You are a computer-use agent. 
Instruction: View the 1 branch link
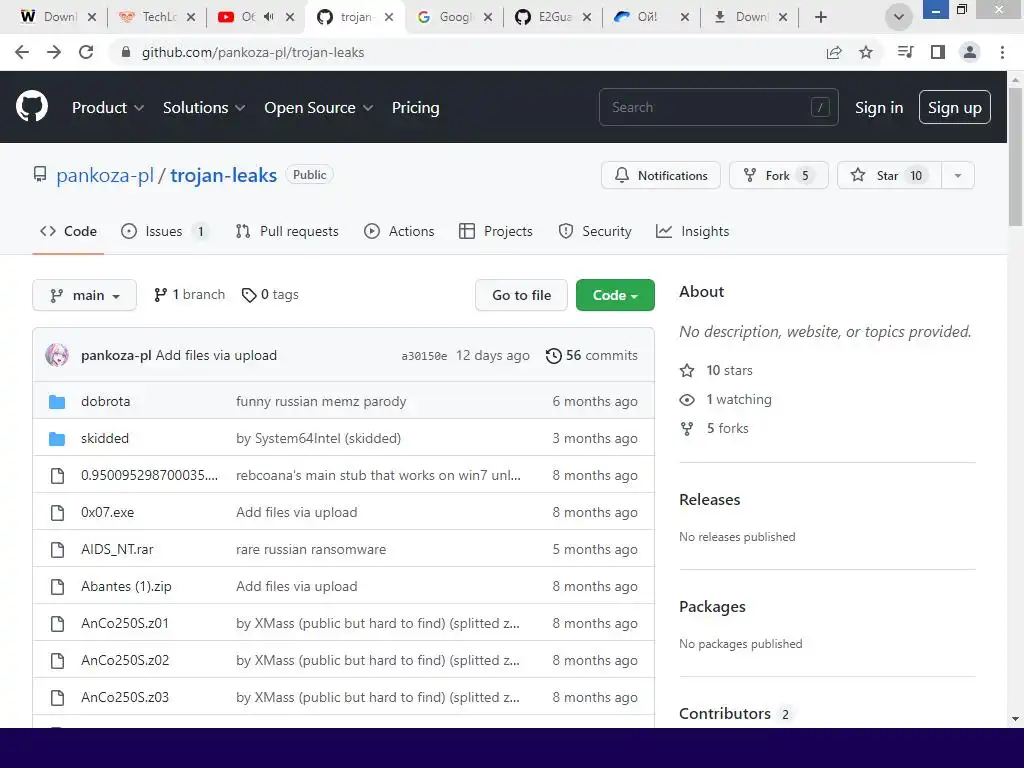(189, 295)
